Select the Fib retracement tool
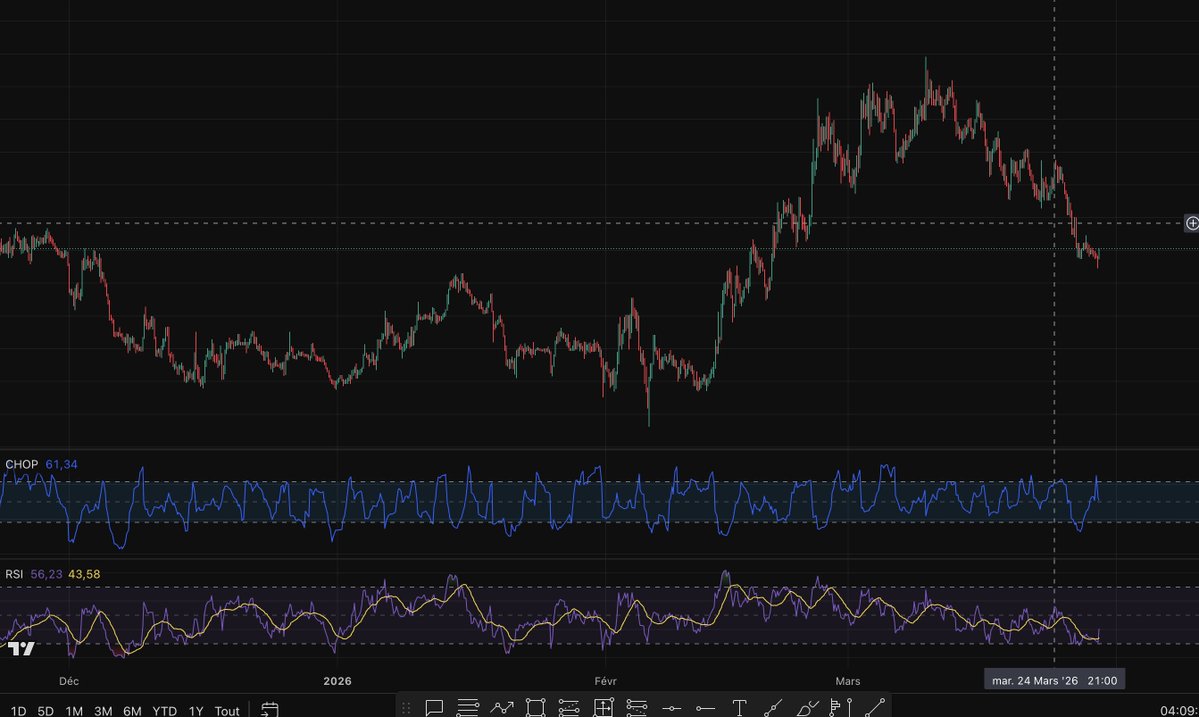 (467, 709)
